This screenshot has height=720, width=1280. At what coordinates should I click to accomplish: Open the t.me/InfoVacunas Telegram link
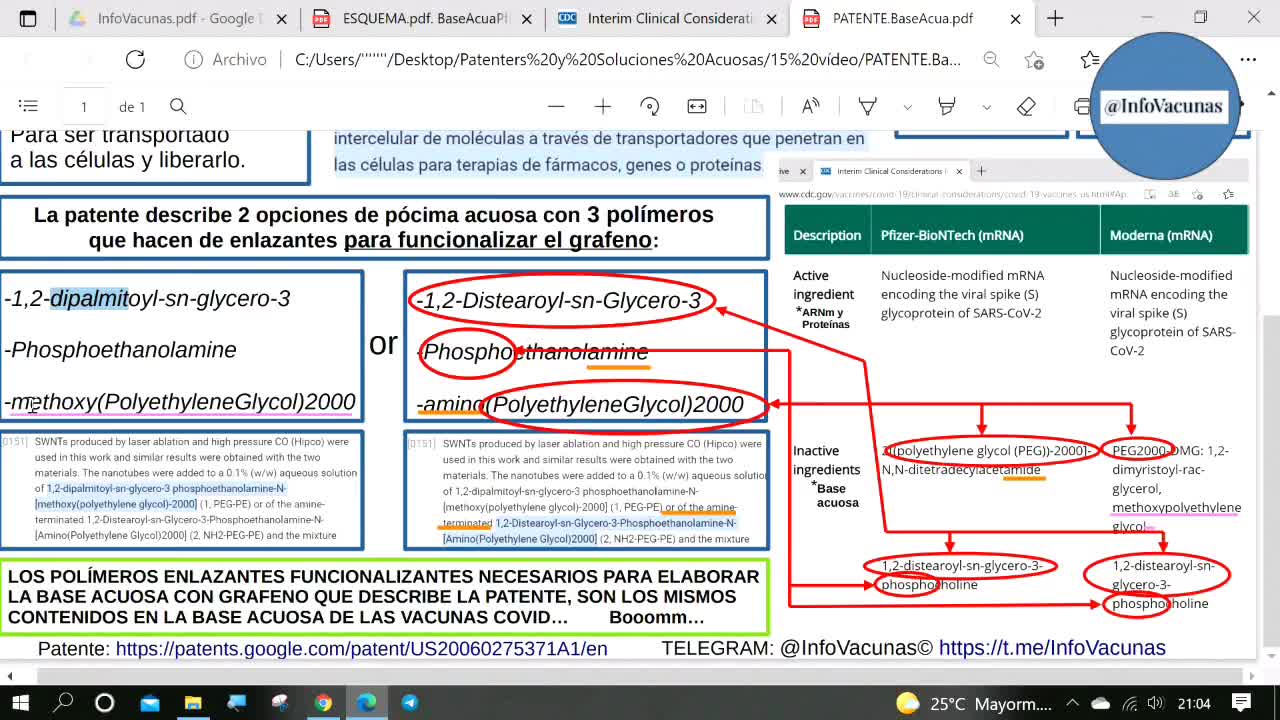[1052, 648]
